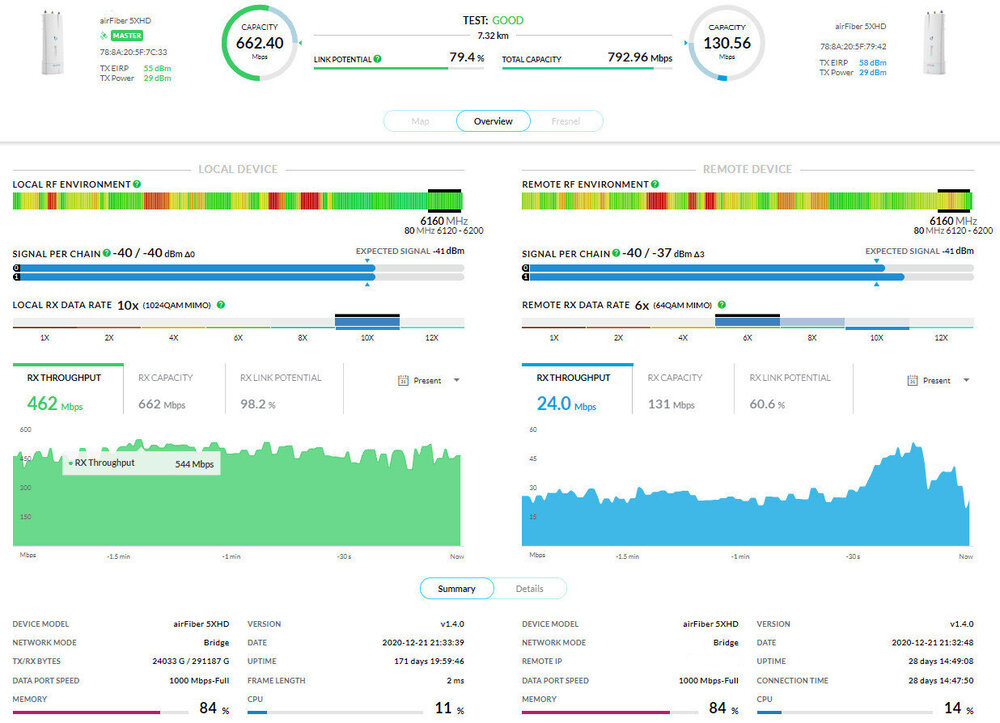Open local chart Present time dropdown
This screenshot has height=723, width=1000.
point(430,381)
